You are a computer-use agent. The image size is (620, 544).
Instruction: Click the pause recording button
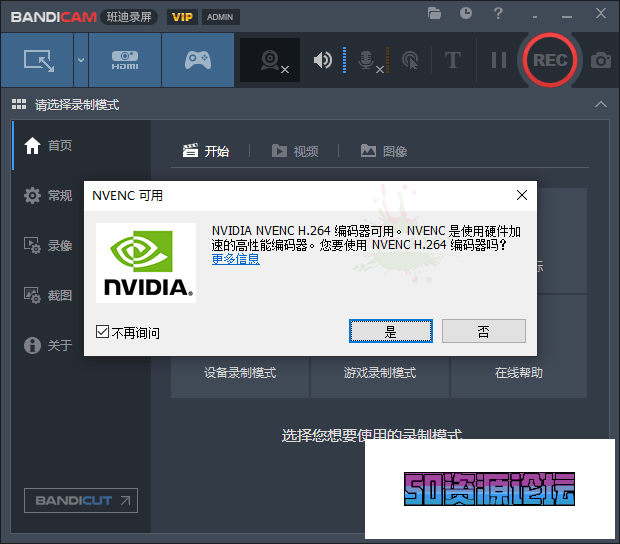click(499, 60)
